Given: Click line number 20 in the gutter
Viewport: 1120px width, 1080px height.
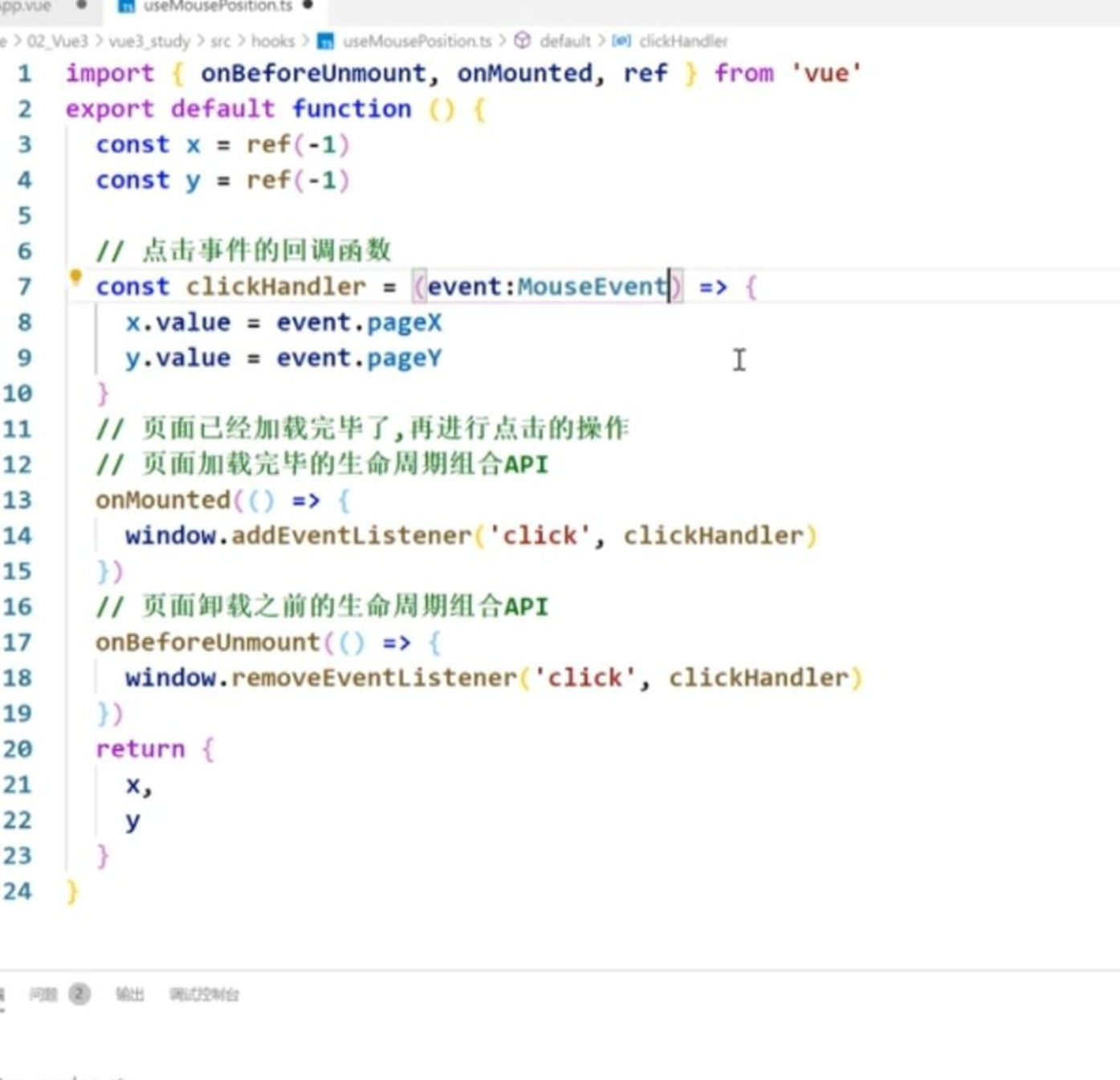Looking at the screenshot, I should (17, 749).
